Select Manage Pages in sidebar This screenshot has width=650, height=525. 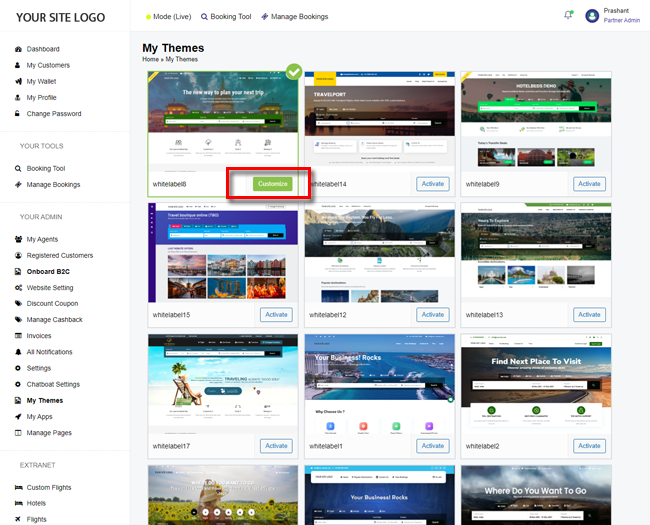coord(49,433)
